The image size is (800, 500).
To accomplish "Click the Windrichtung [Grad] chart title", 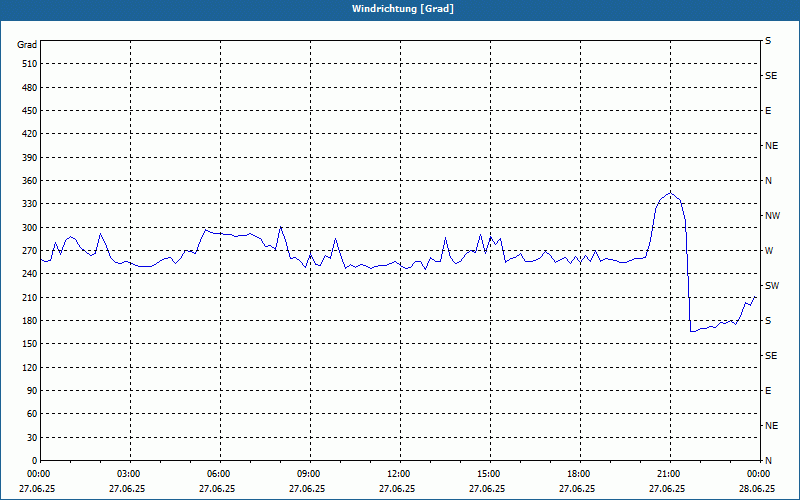I will [403, 9].
